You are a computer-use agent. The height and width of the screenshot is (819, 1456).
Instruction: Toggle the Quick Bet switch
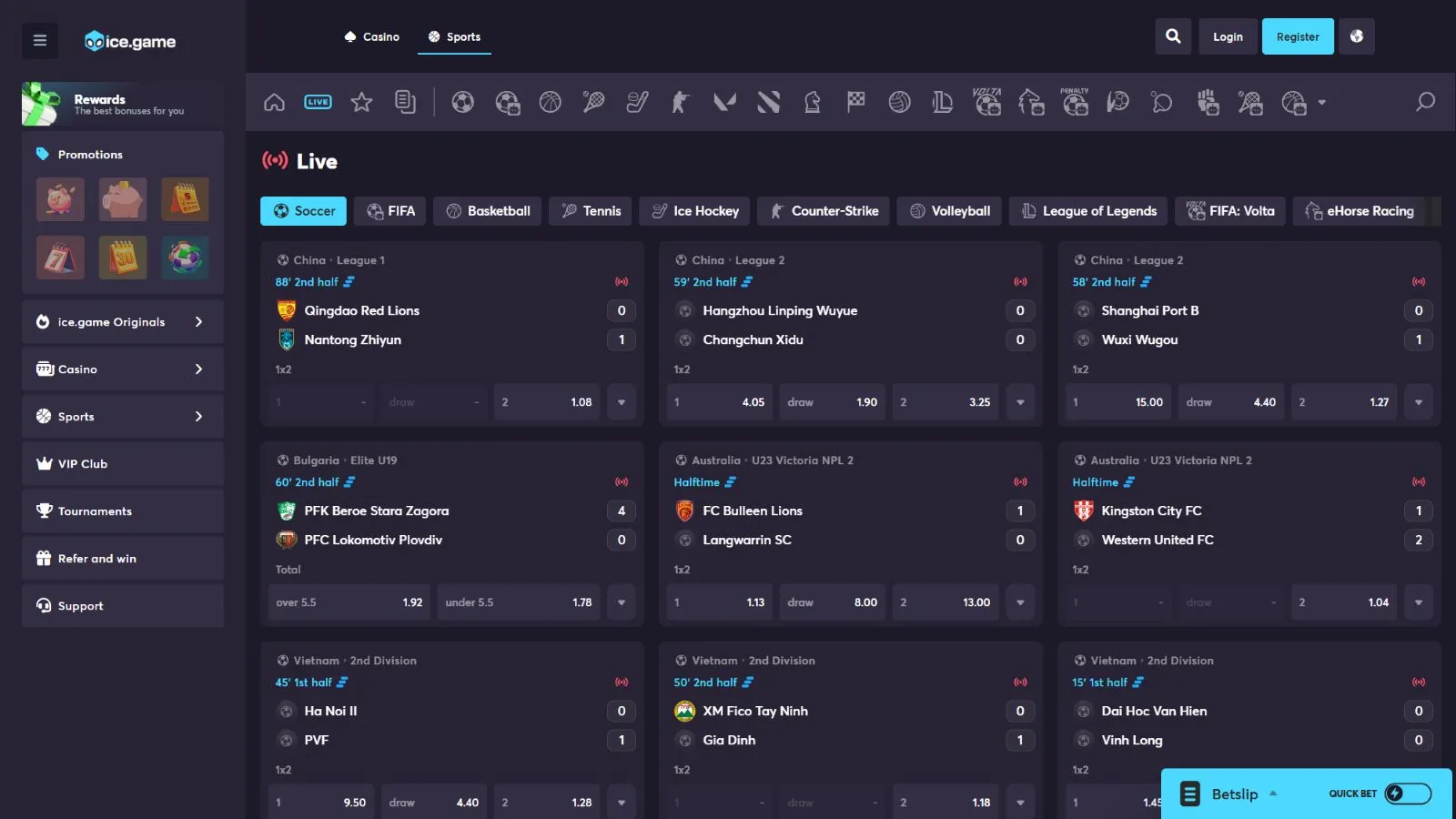[x=1407, y=794]
